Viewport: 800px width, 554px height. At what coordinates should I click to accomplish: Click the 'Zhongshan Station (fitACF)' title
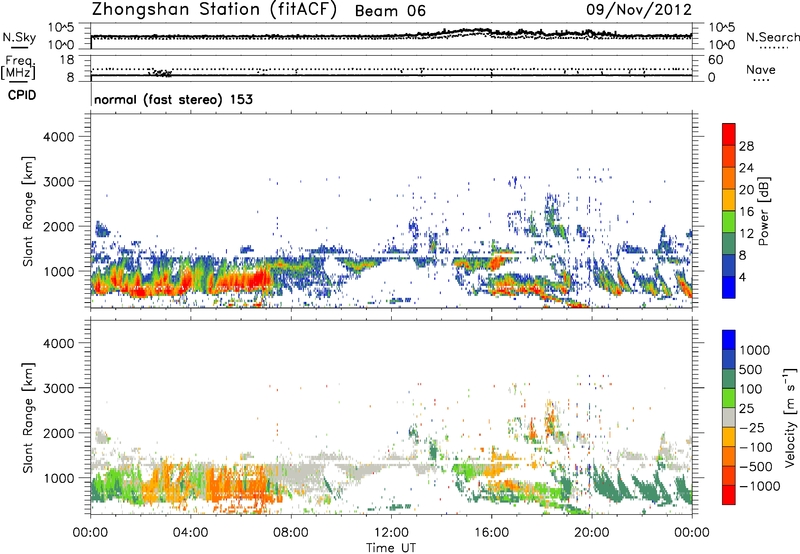[x=214, y=10]
